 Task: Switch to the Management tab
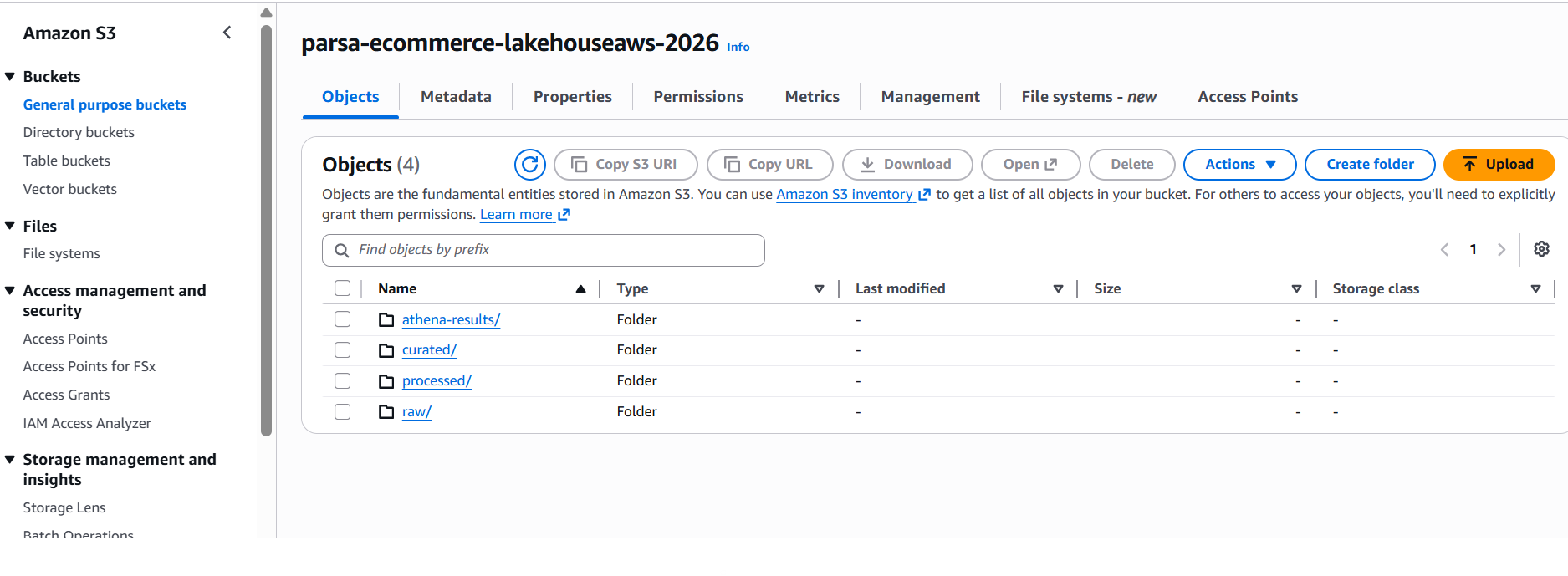pyautogui.click(x=930, y=97)
